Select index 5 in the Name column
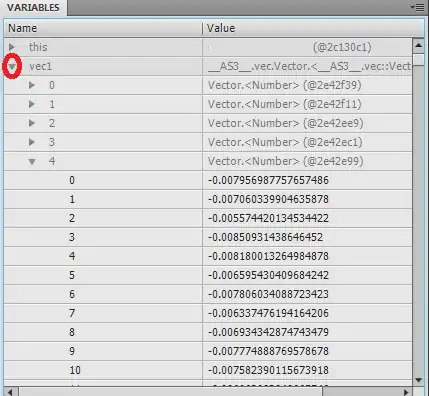 (x=72, y=275)
